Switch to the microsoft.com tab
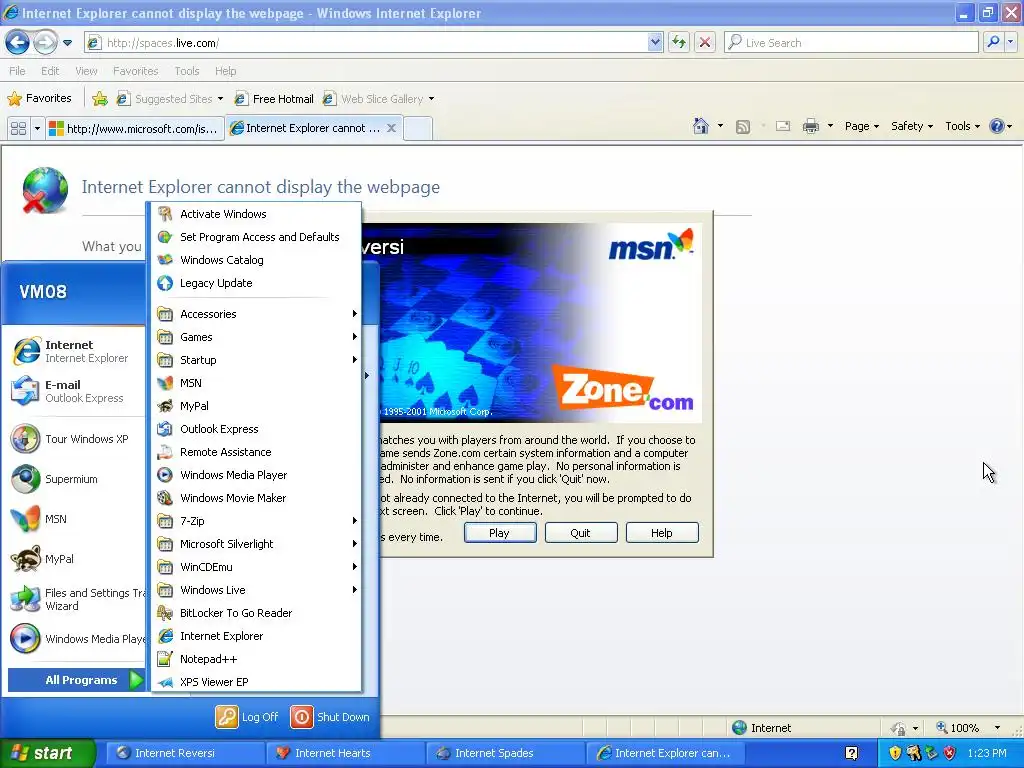Screen dimensions: 1024x768 [135, 129]
